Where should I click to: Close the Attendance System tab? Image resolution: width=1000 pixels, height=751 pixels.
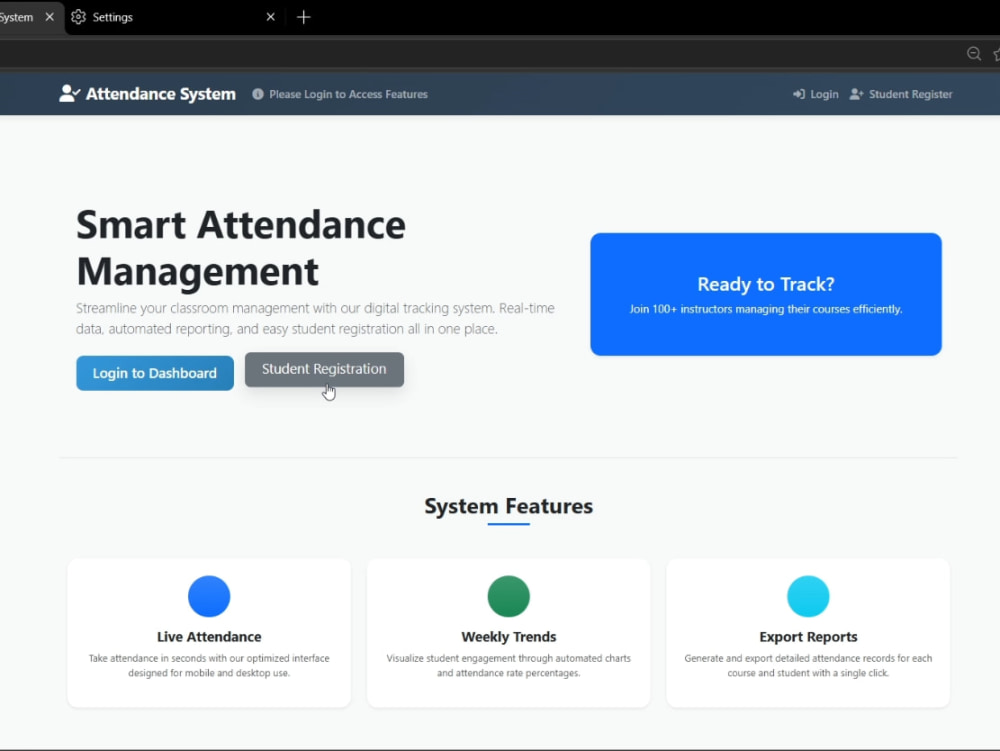pos(49,17)
